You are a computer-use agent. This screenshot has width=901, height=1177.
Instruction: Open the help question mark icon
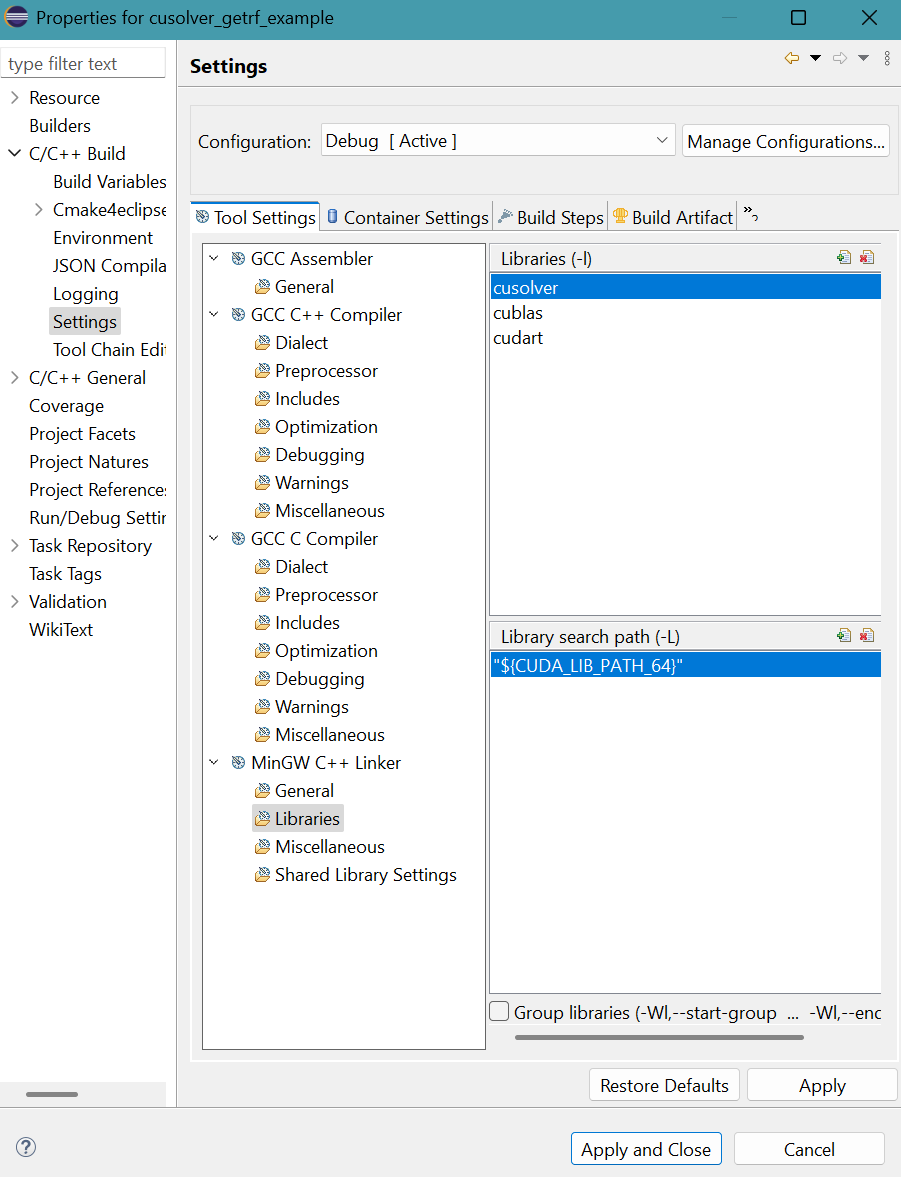pos(26,1148)
